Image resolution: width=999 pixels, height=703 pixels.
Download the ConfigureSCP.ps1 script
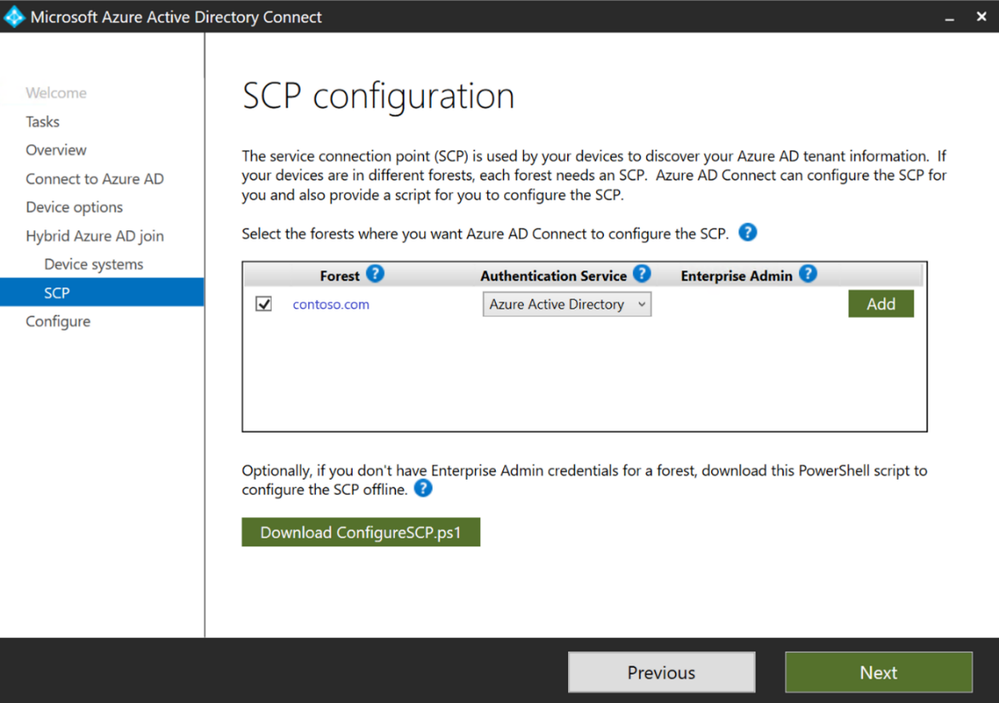tap(361, 532)
